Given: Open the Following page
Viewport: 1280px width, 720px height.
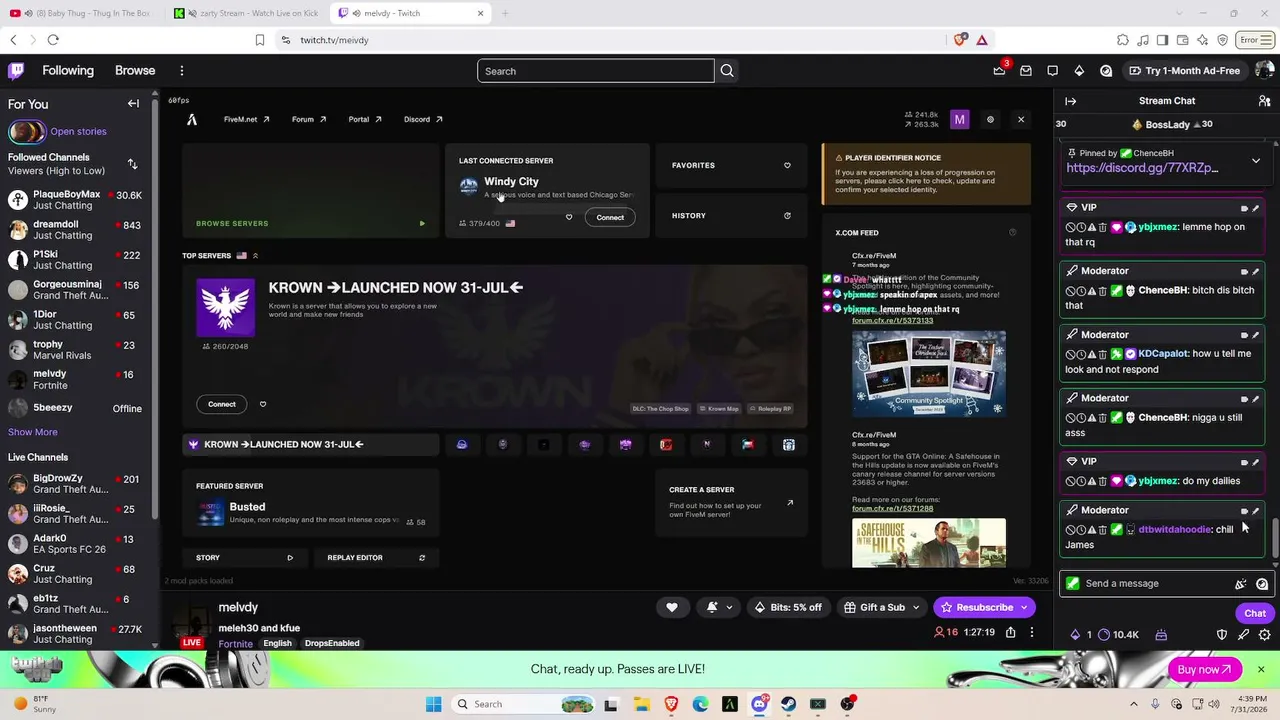Looking at the screenshot, I should (68, 71).
